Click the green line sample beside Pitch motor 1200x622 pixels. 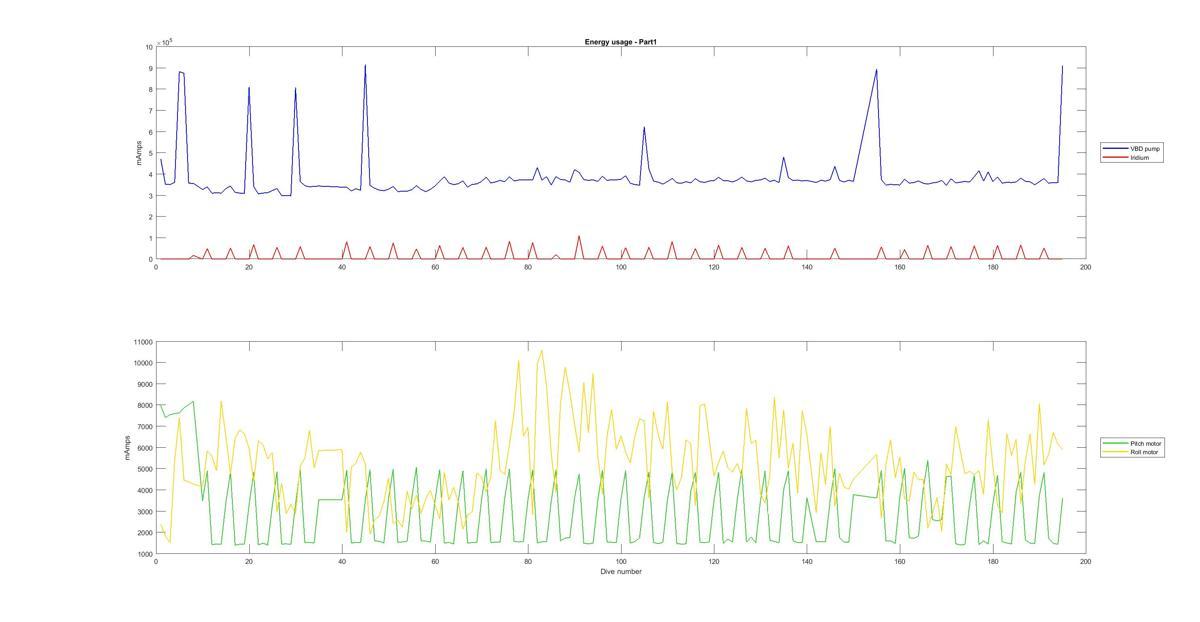1116,443
